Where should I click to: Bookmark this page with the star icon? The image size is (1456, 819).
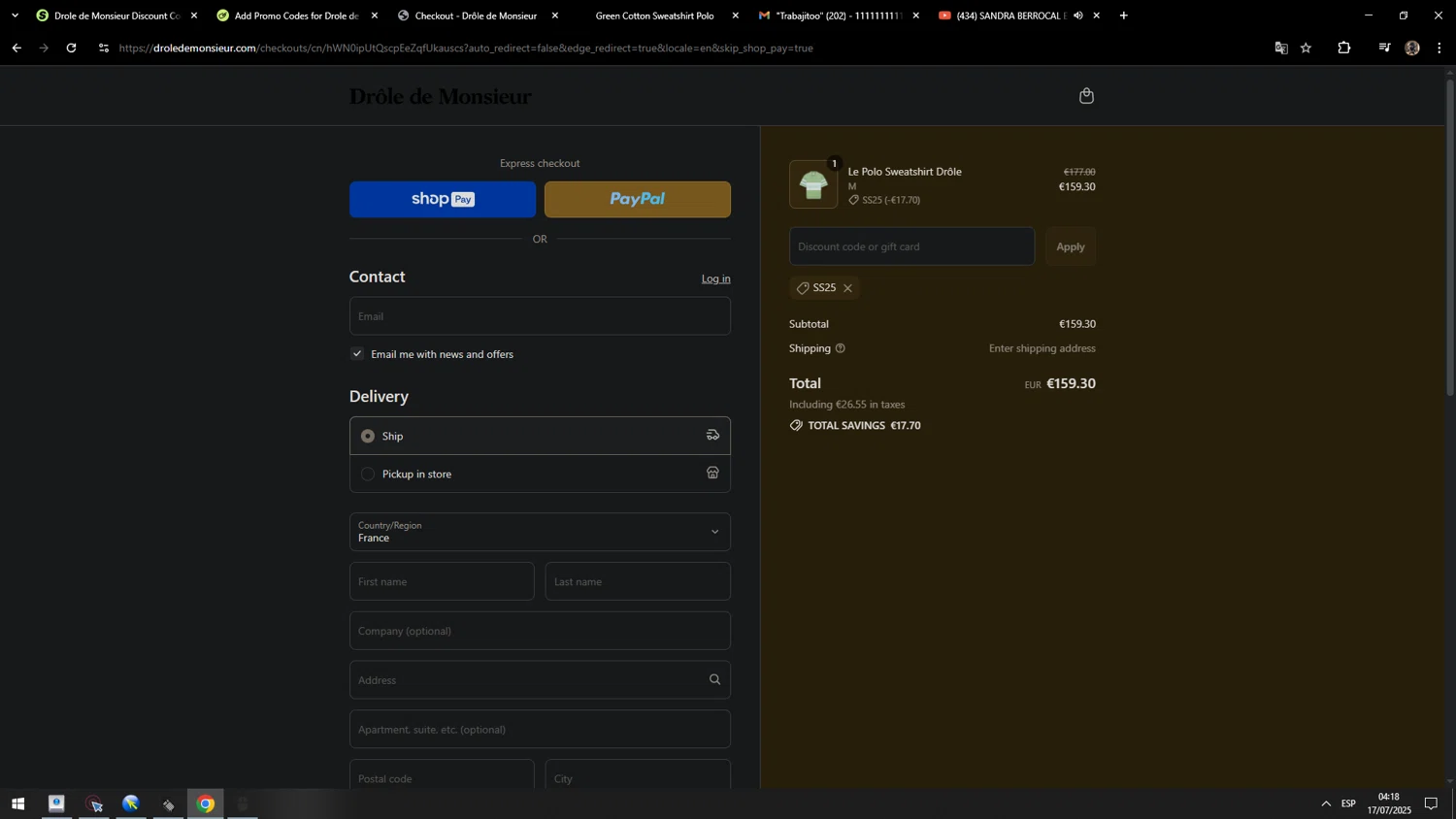[1307, 48]
